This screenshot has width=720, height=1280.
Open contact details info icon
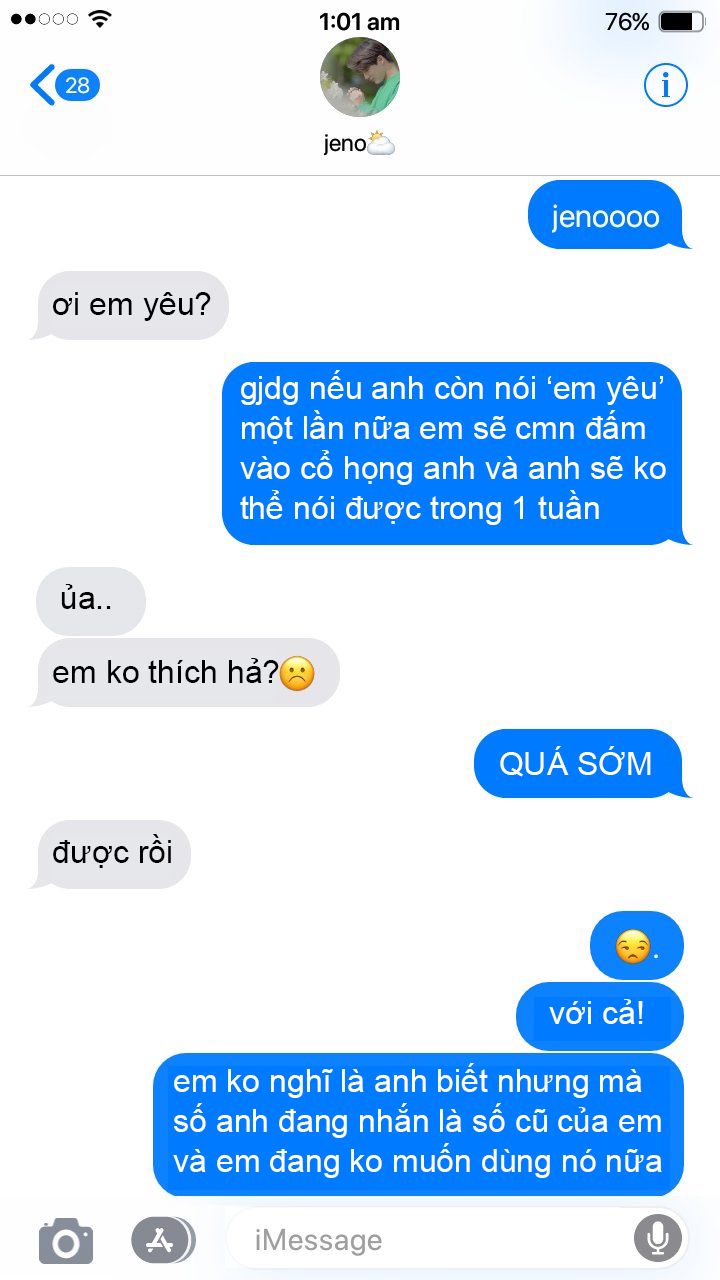click(x=665, y=85)
